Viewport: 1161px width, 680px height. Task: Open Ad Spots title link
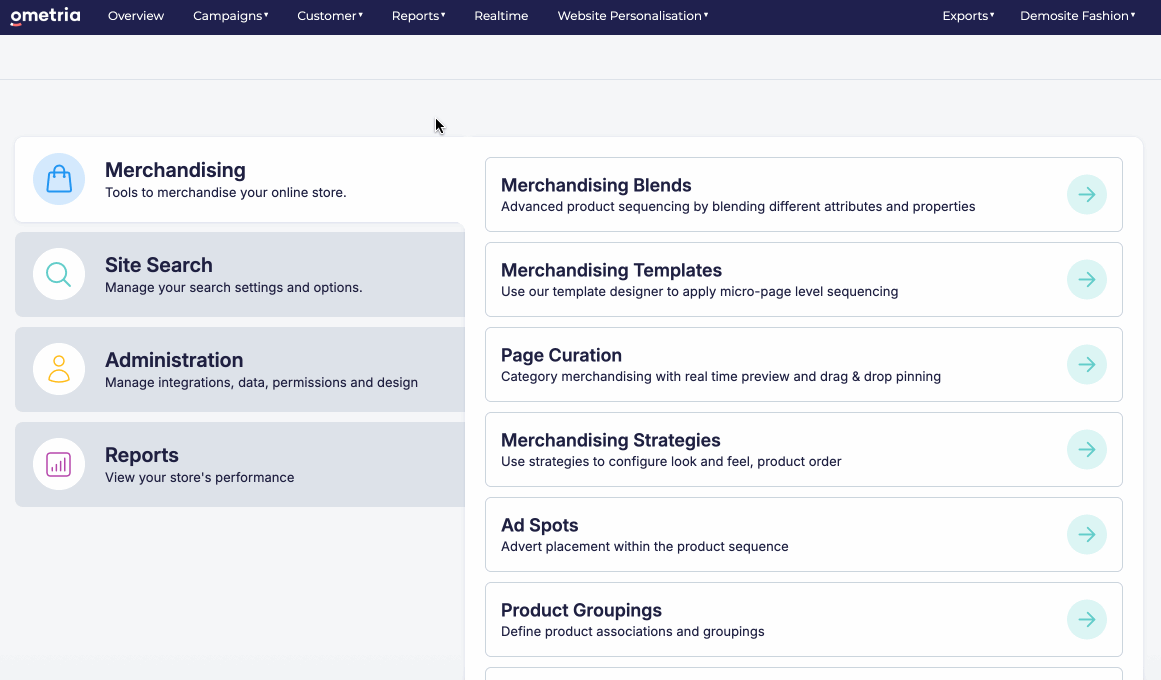tap(540, 525)
